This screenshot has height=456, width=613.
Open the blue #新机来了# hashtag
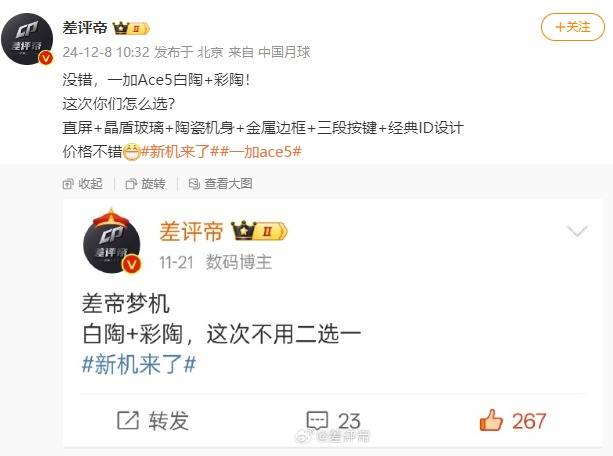pos(139,364)
